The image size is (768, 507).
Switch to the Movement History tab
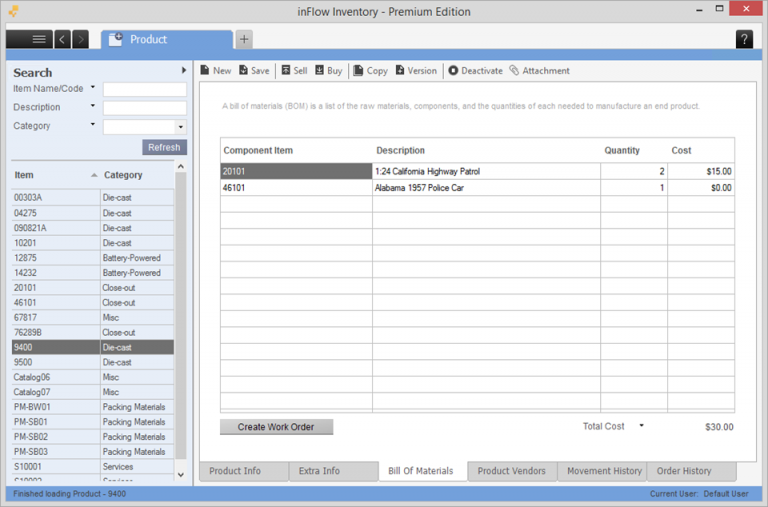click(x=604, y=471)
